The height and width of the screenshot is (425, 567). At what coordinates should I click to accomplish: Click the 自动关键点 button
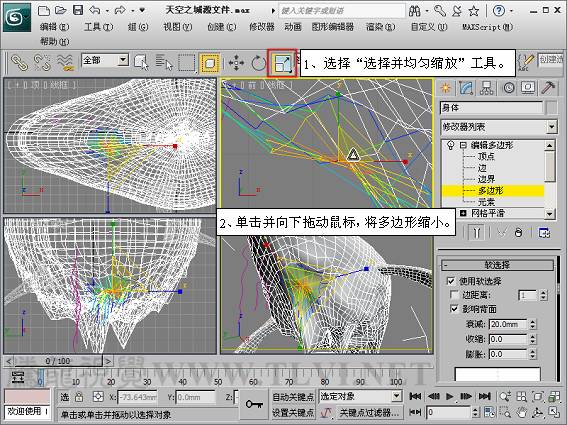[x=293, y=397]
